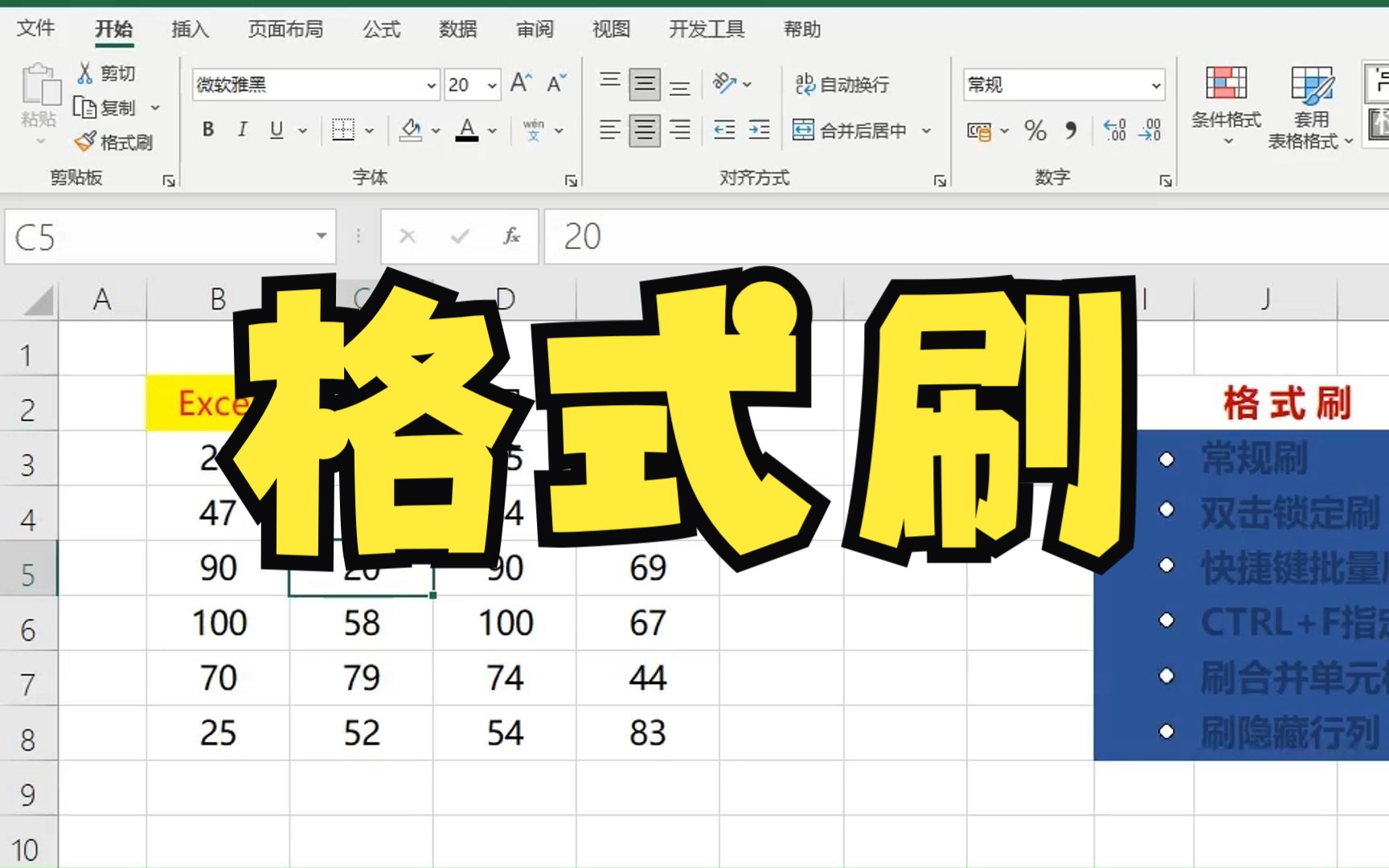Select cell with value 83
1389x868 pixels.
[x=648, y=733]
